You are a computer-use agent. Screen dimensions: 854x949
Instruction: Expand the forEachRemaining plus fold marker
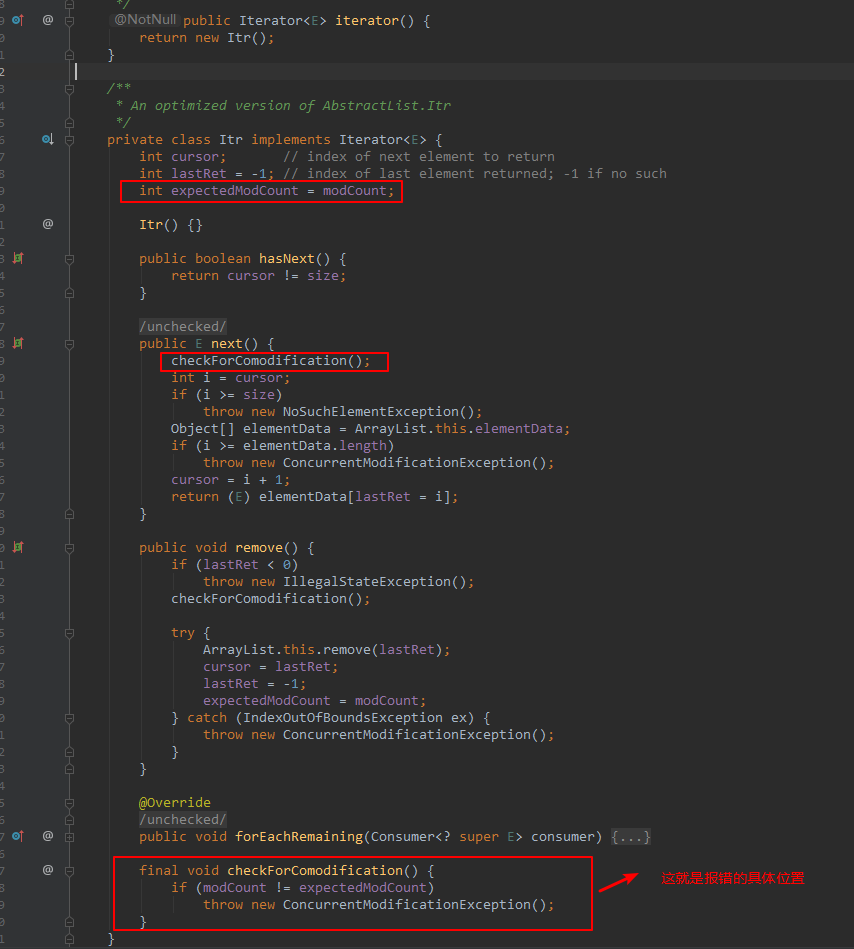[x=70, y=837]
